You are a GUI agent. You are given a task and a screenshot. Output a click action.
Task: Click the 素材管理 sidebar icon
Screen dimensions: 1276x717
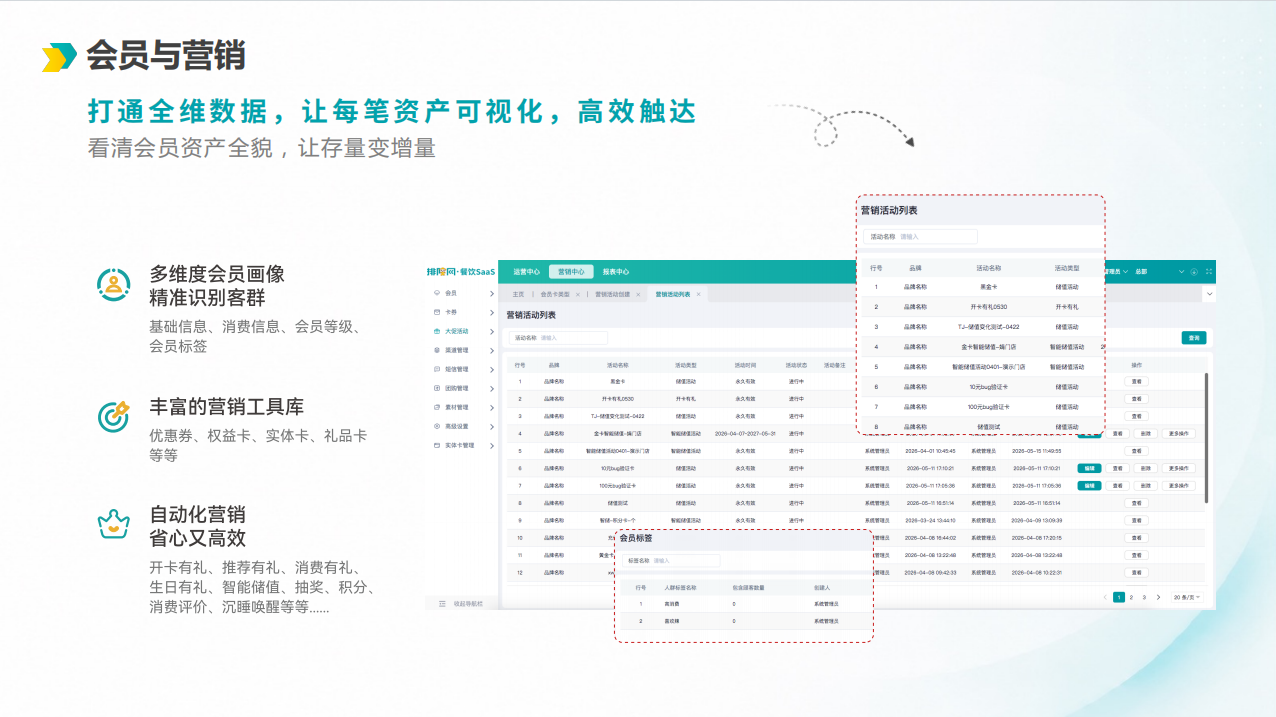click(437, 407)
